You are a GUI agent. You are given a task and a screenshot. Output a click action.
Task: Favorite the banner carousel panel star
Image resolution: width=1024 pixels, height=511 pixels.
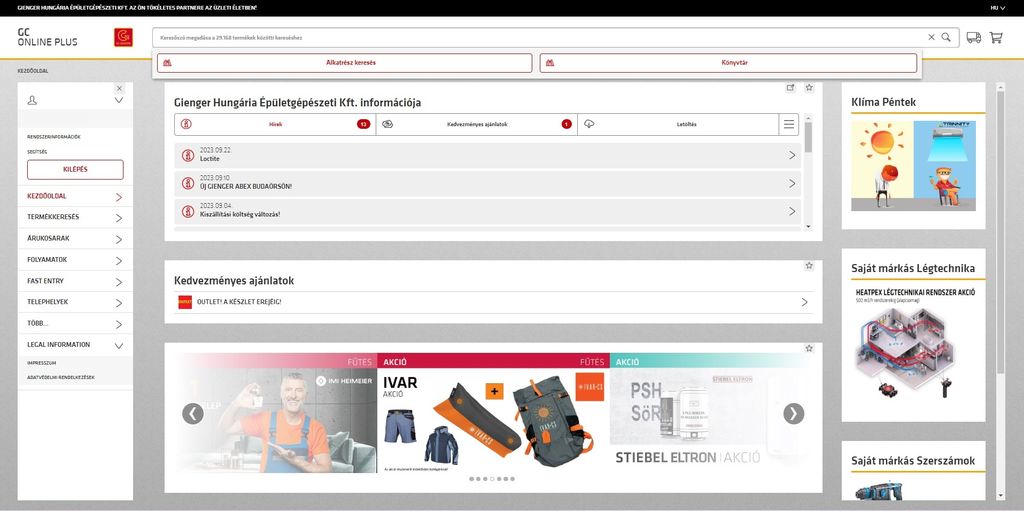coord(809,348)
